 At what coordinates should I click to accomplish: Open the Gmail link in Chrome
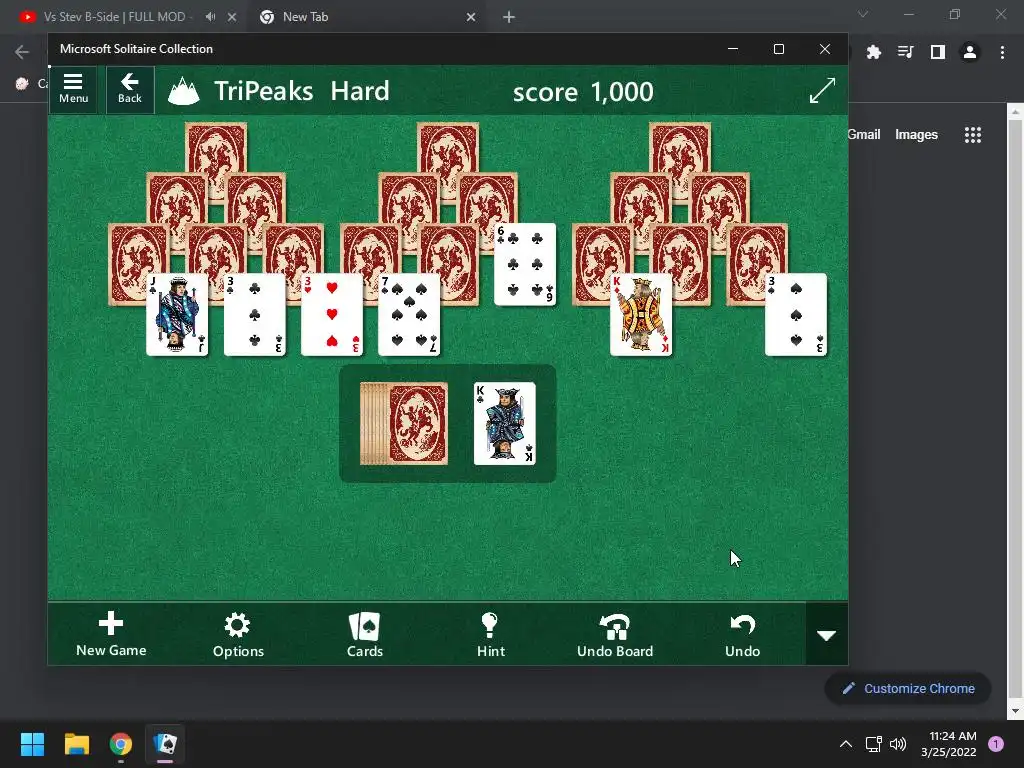864,135
